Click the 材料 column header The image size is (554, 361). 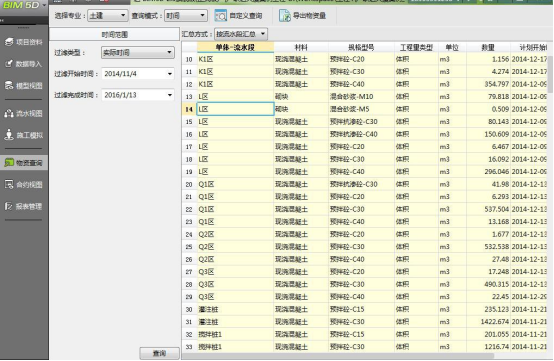(301, 47)
